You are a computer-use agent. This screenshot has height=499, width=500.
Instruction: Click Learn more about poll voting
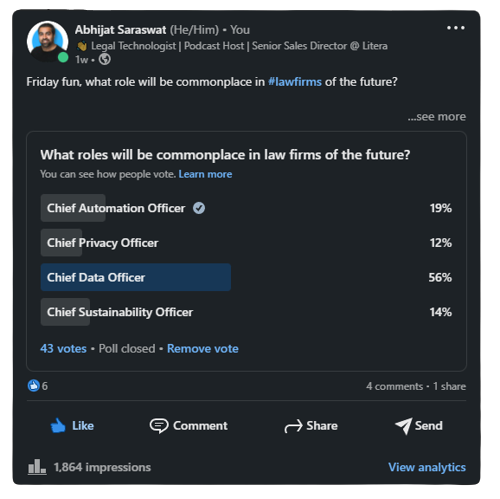(205, 174)
